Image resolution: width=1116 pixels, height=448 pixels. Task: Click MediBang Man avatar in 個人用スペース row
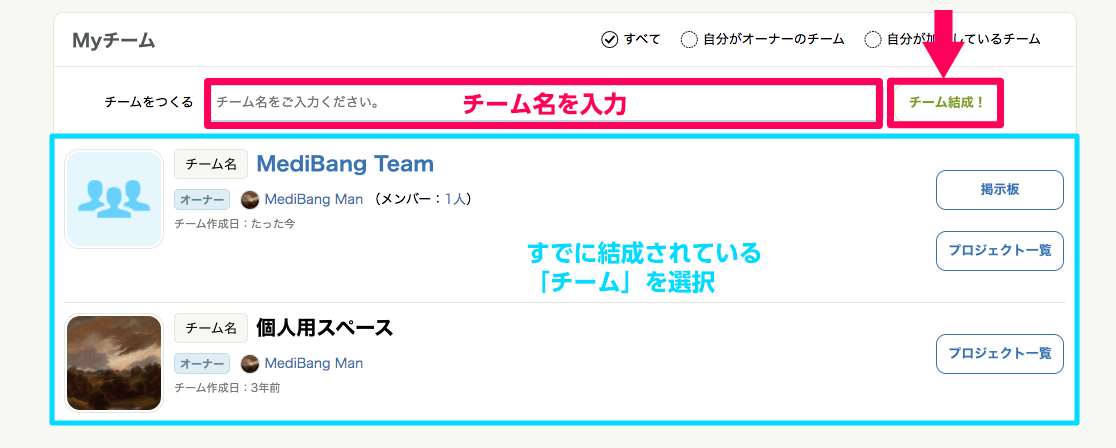pos(249,363)
